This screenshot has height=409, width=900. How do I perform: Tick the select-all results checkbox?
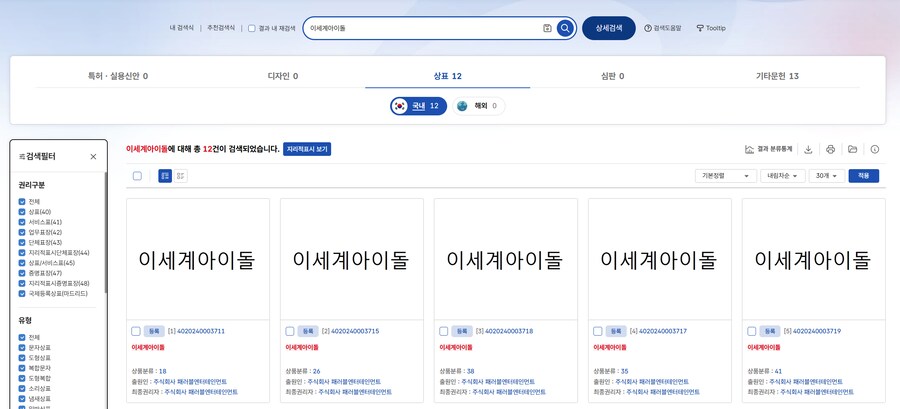point(137,176)
